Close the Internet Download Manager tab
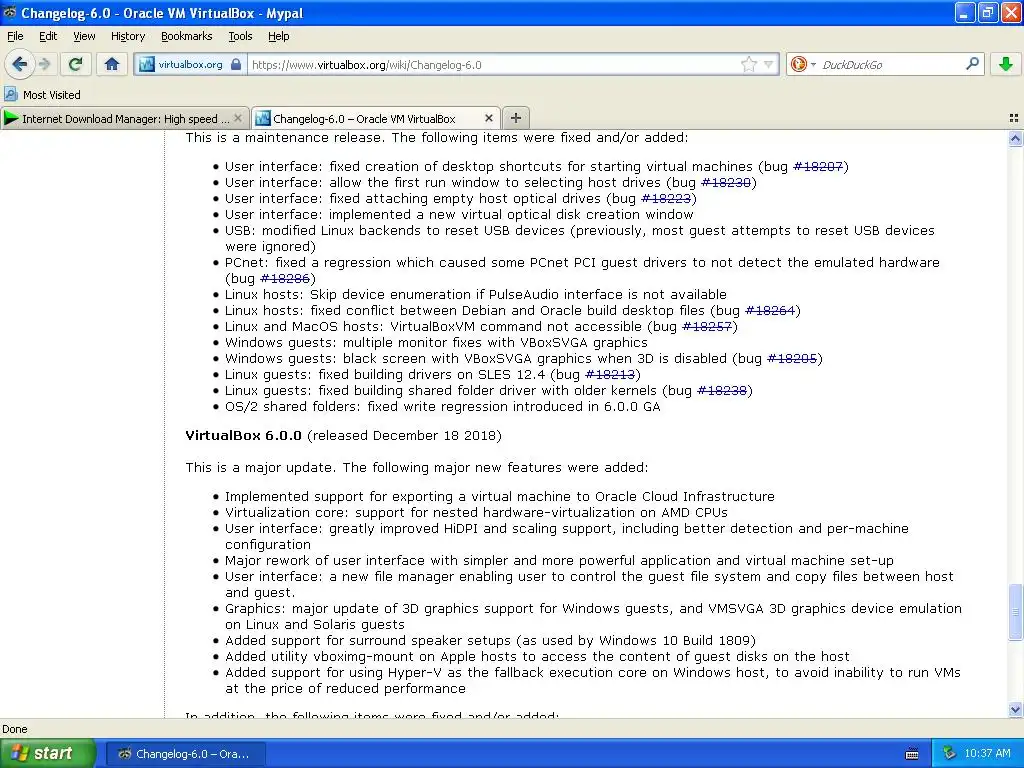The width and height of the screenshot is (1024, 768). [238, 118]
